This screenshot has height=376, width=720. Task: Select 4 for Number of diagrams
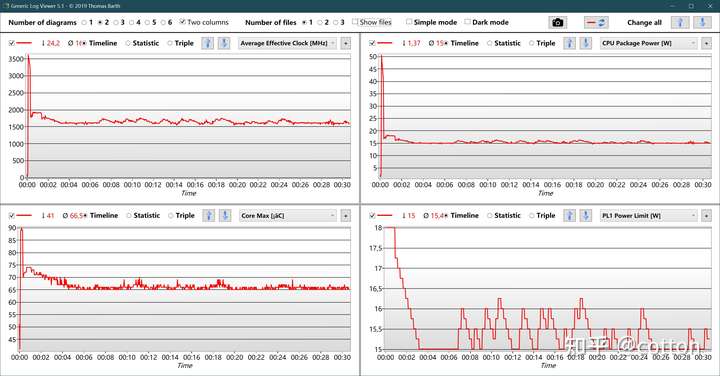coord(135,22)
